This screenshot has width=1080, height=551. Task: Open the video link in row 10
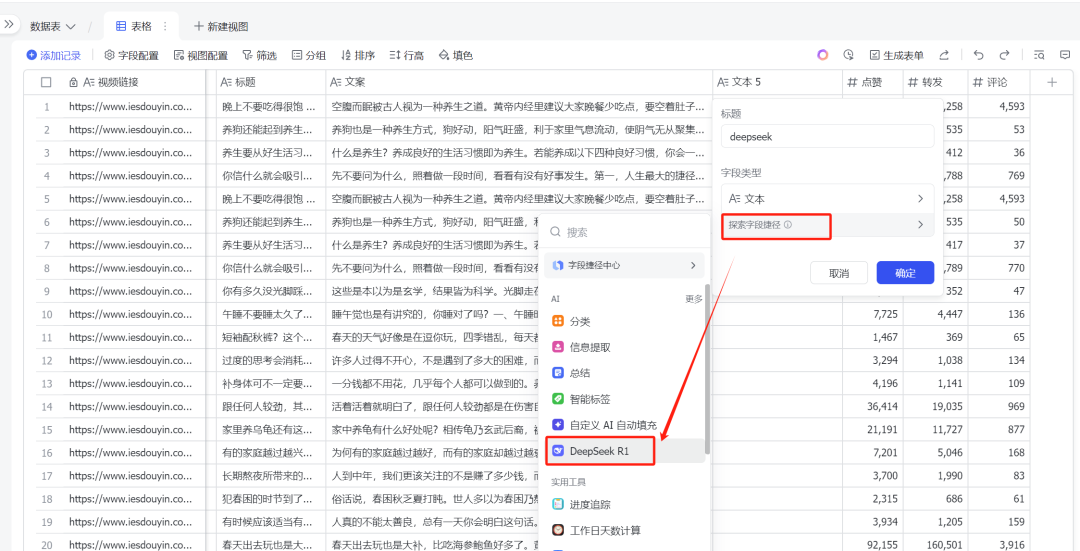(130, 314)
